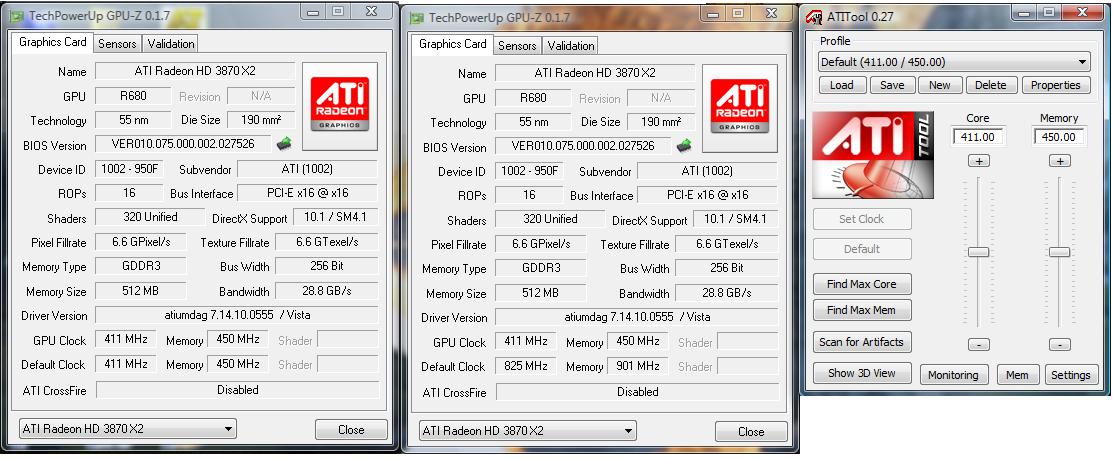Click Close button in middle GPU-Z window

point(751,431)
